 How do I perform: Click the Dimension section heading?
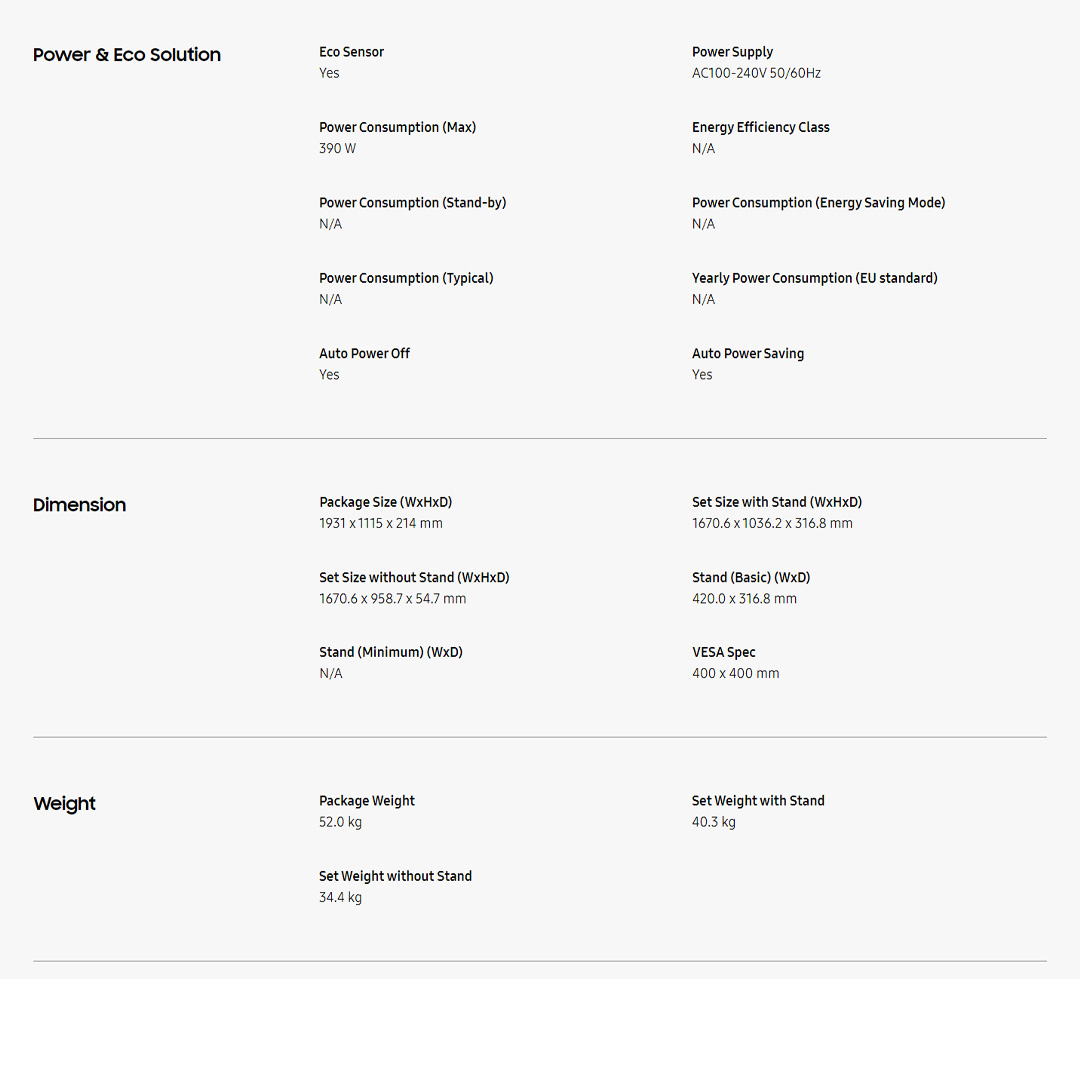[x=79, y=505]
